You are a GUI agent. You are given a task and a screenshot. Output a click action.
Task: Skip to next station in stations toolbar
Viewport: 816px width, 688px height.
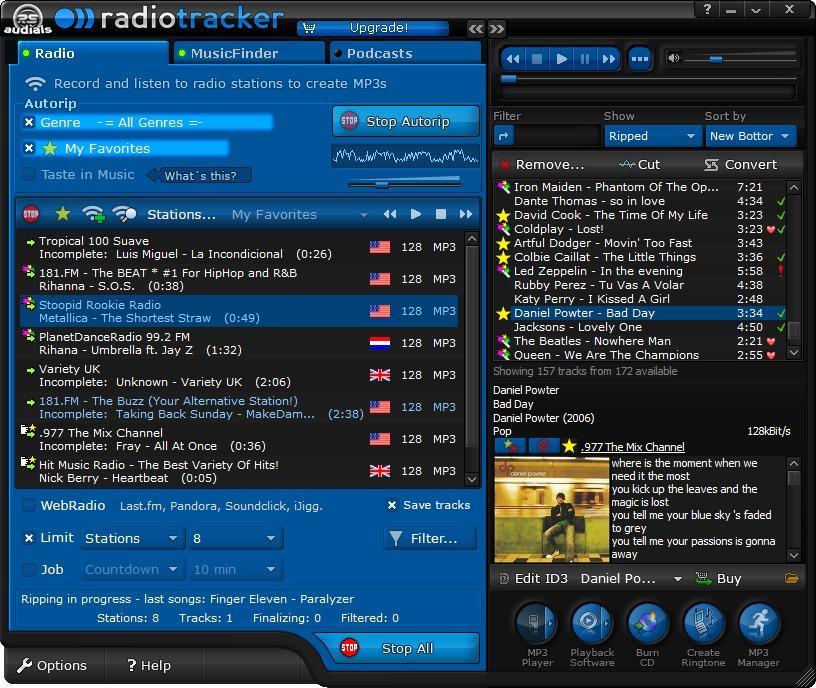(466, 214)
